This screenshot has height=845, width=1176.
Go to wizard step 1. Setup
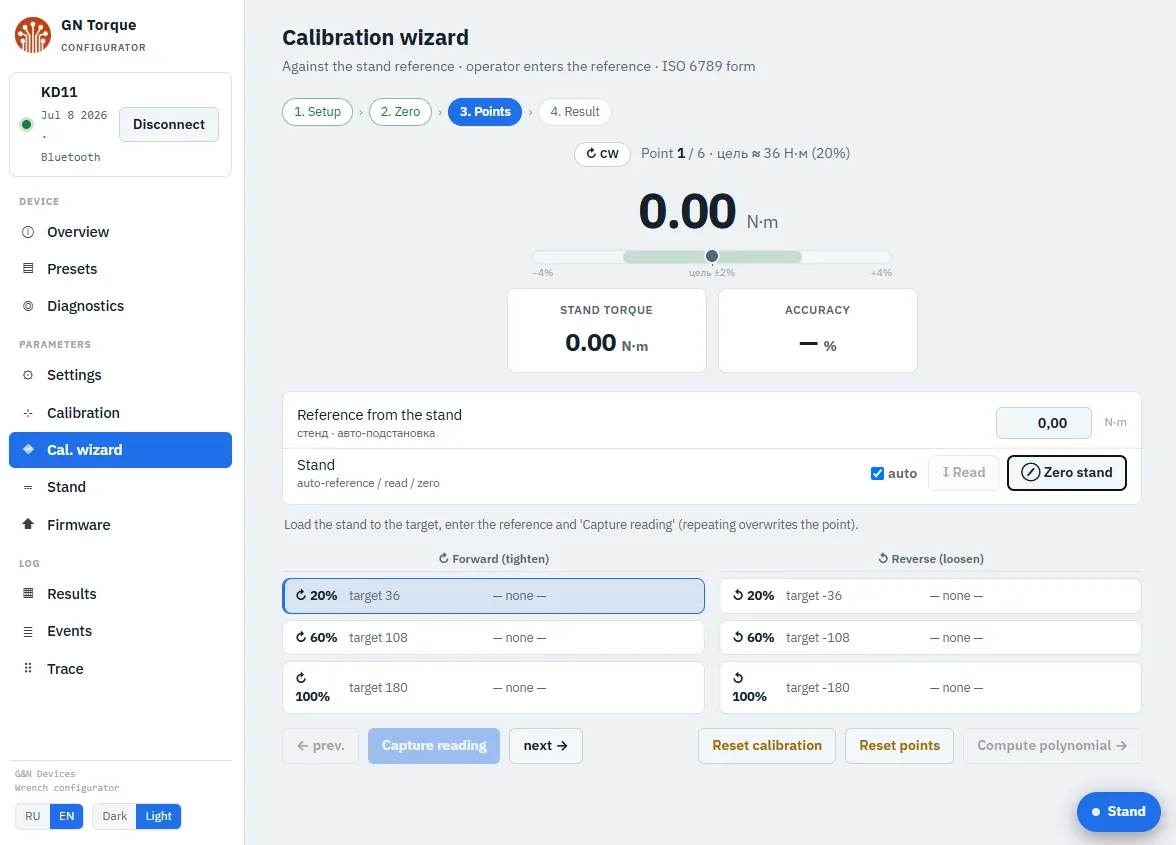tap(317, 112)
